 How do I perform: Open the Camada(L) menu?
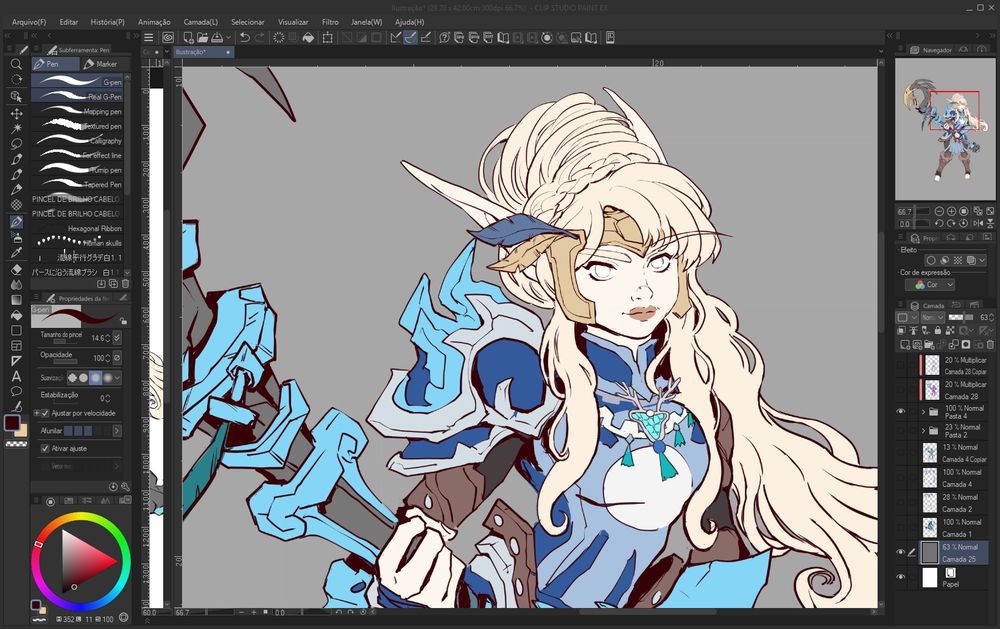click(200, 22)
